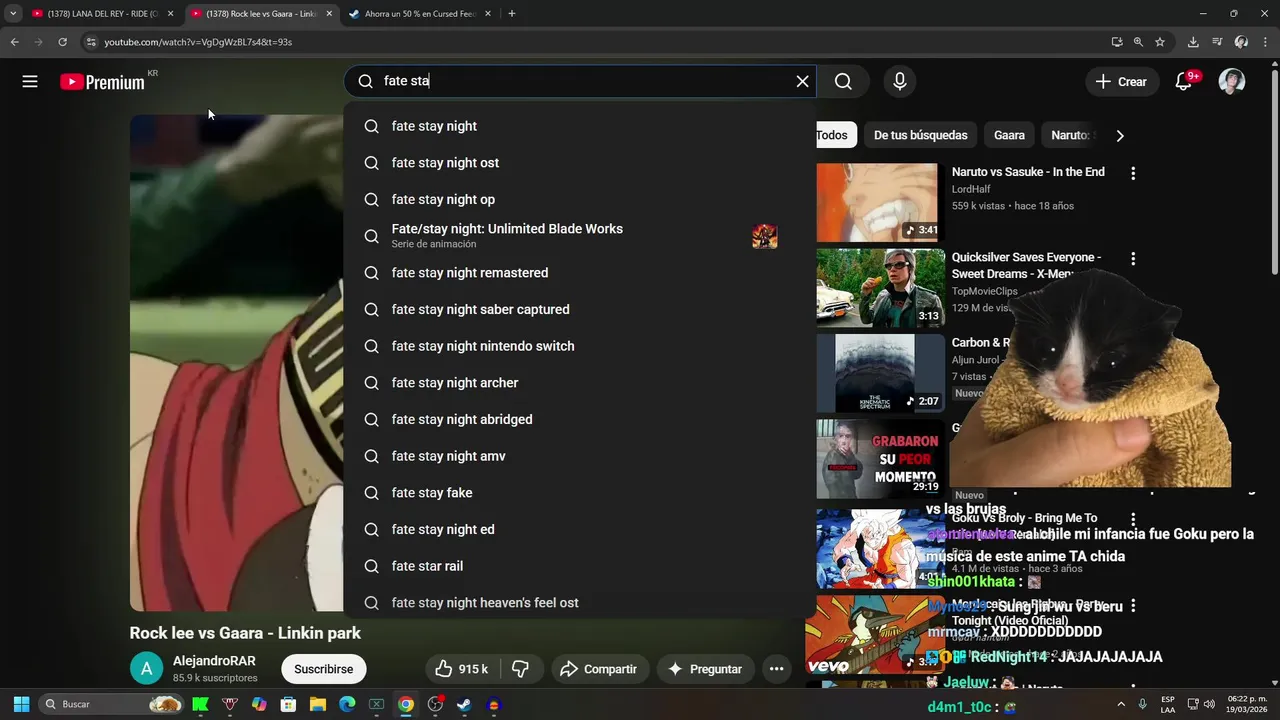This screenshot has width=1280, height=720.
Task: Show more filter chips with right chevron
Action: tap(1120, 135)
